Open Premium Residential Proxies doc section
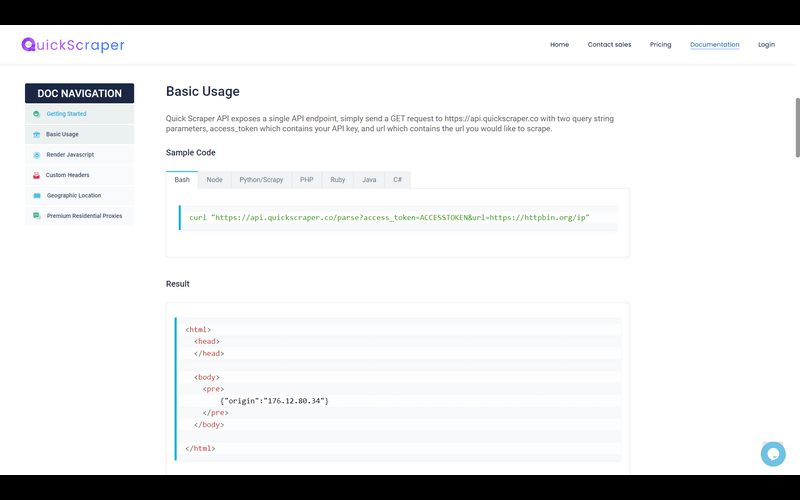The width and height of the screenshot is (800, 500). [x=80, y=216]
